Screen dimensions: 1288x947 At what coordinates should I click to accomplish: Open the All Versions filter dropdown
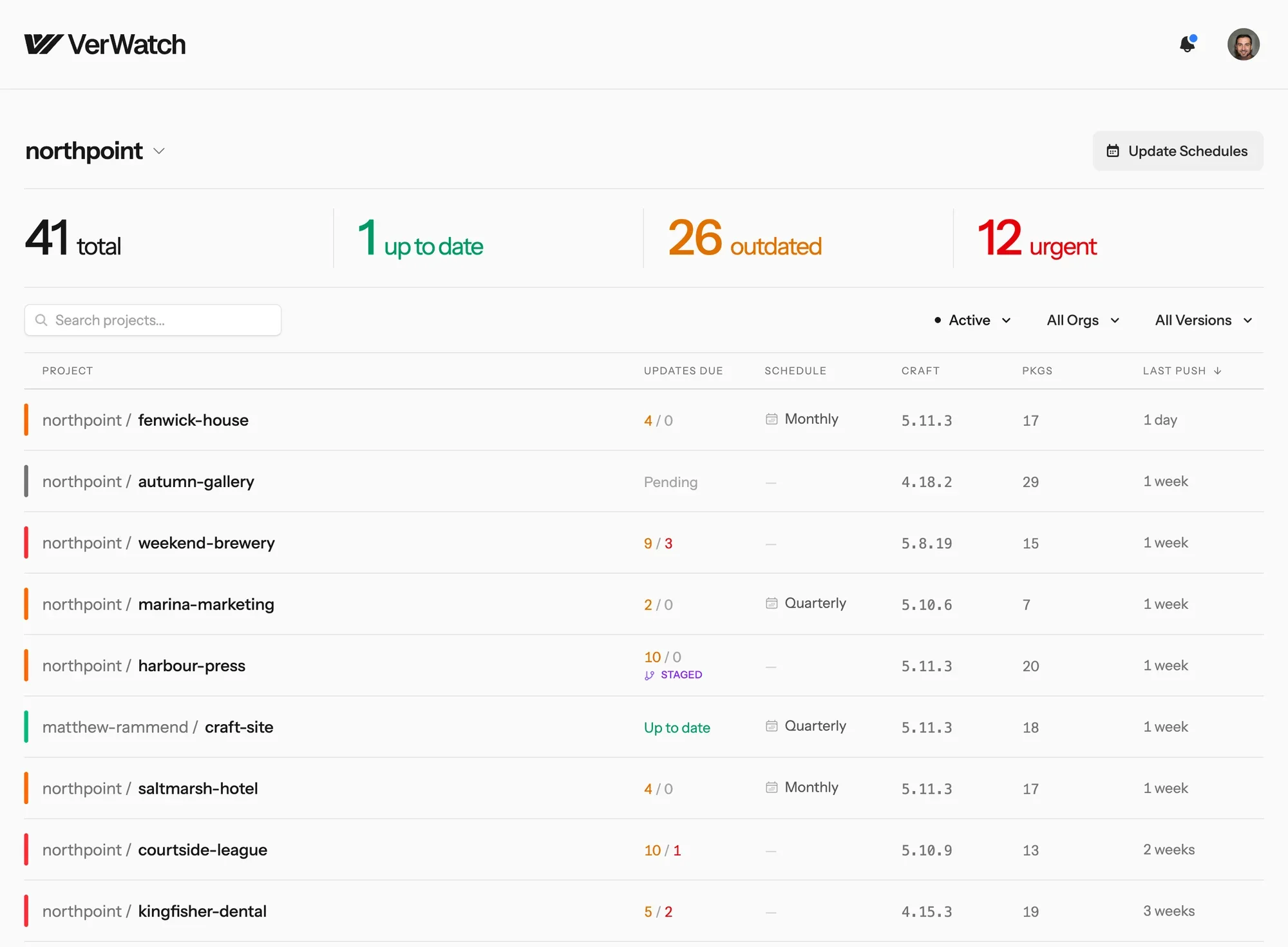point(1203,320)
